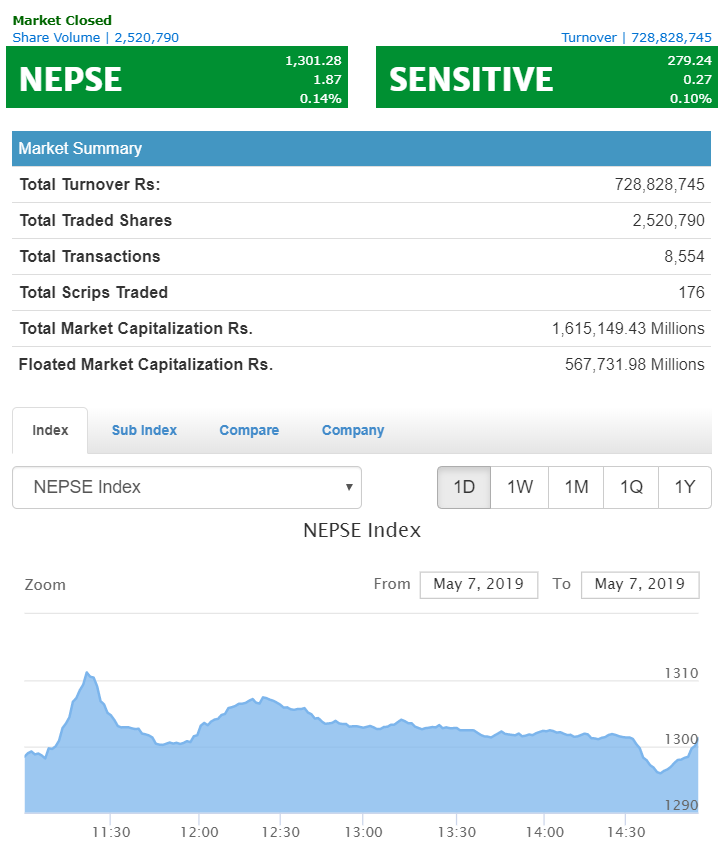Select the Total Turnover Rs: label
Screen dimensions: 725x846
click(x=90, y=185)
